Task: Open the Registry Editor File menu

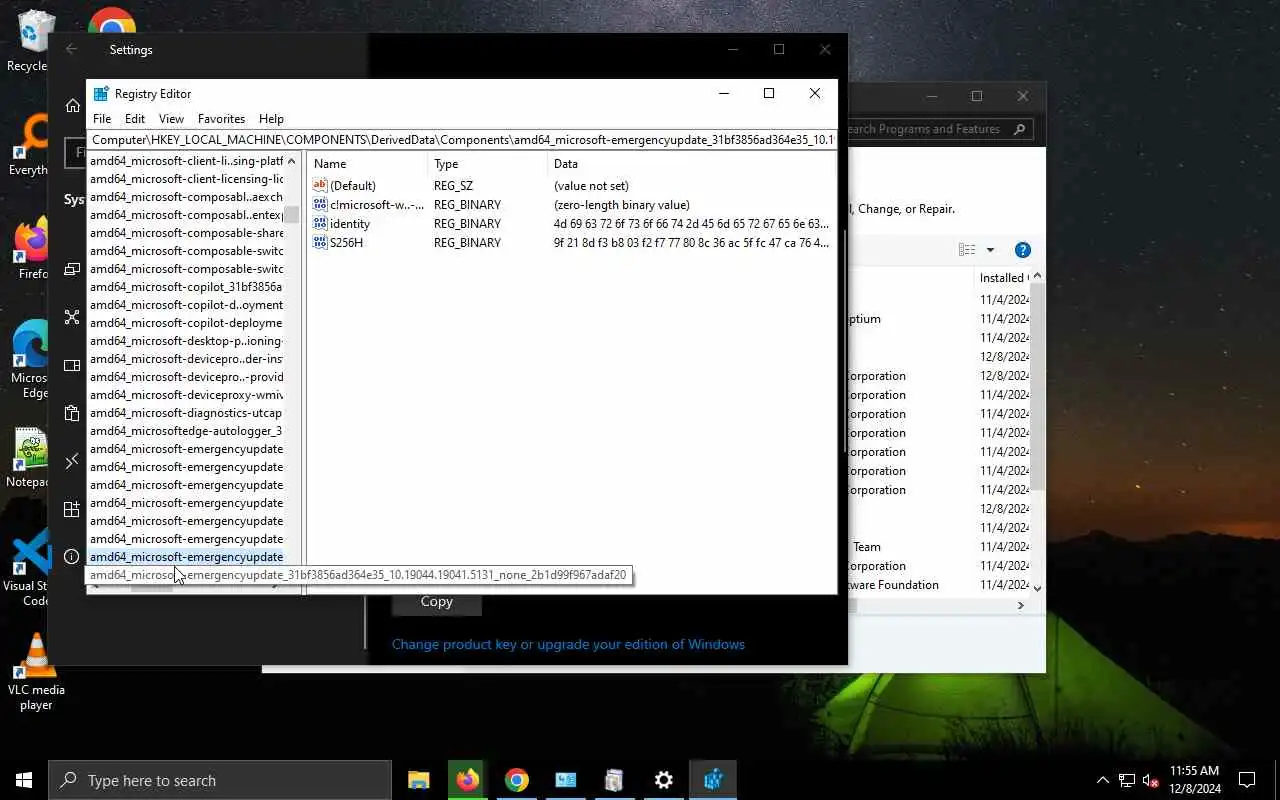Action: [102, 118]
